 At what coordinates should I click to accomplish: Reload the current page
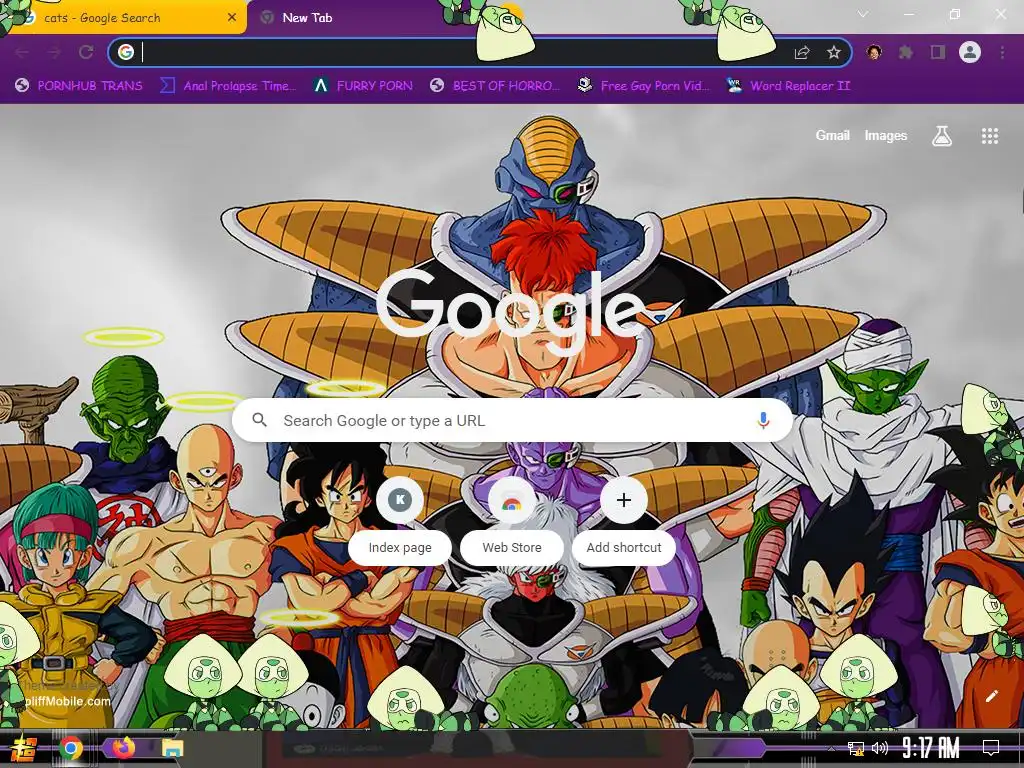pos(86,52)
